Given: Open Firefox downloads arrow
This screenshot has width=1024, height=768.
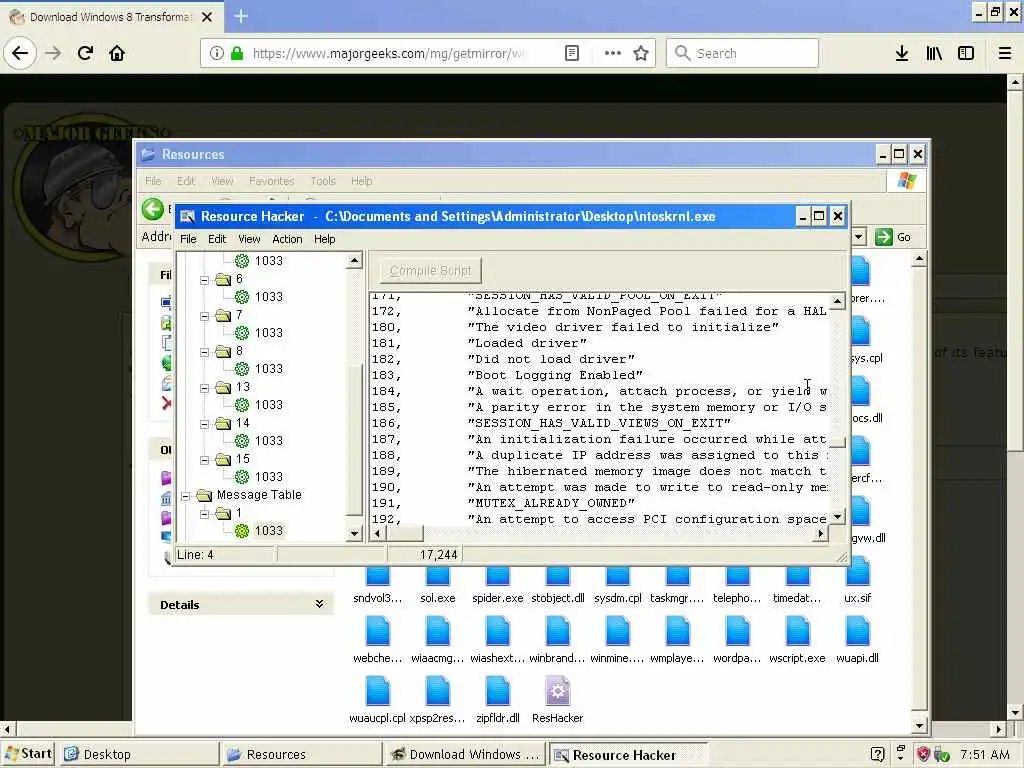Looking at the screenshot, I should tap(902, 53).
